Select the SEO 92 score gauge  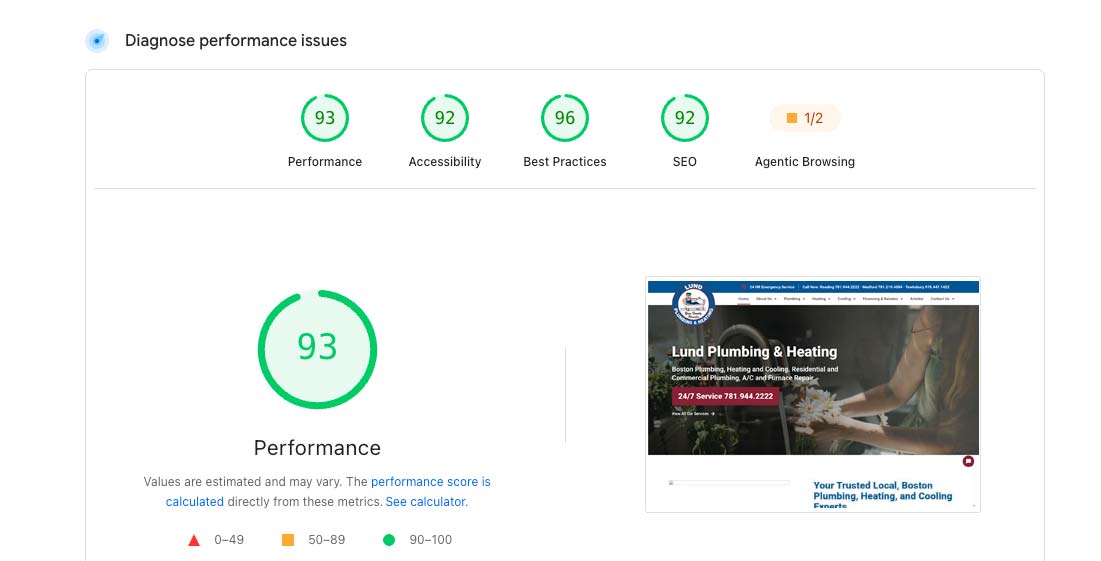click(685, 118)
